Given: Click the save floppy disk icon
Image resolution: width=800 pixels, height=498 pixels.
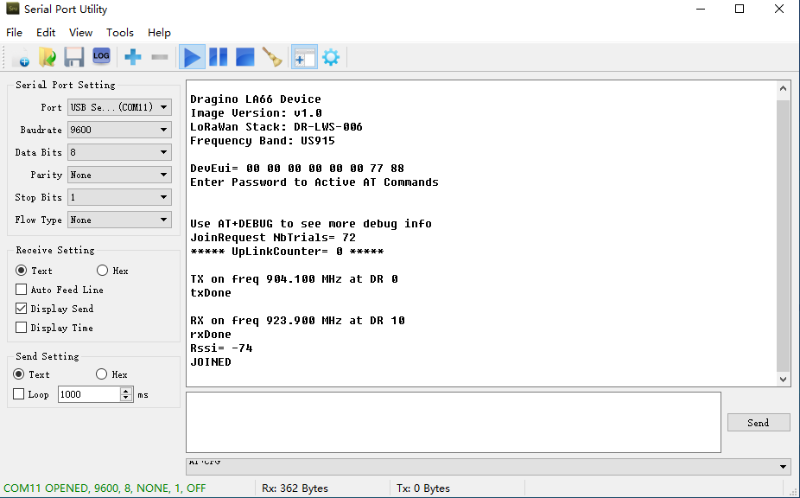Looking at the screenshot, I should (74, 57).
